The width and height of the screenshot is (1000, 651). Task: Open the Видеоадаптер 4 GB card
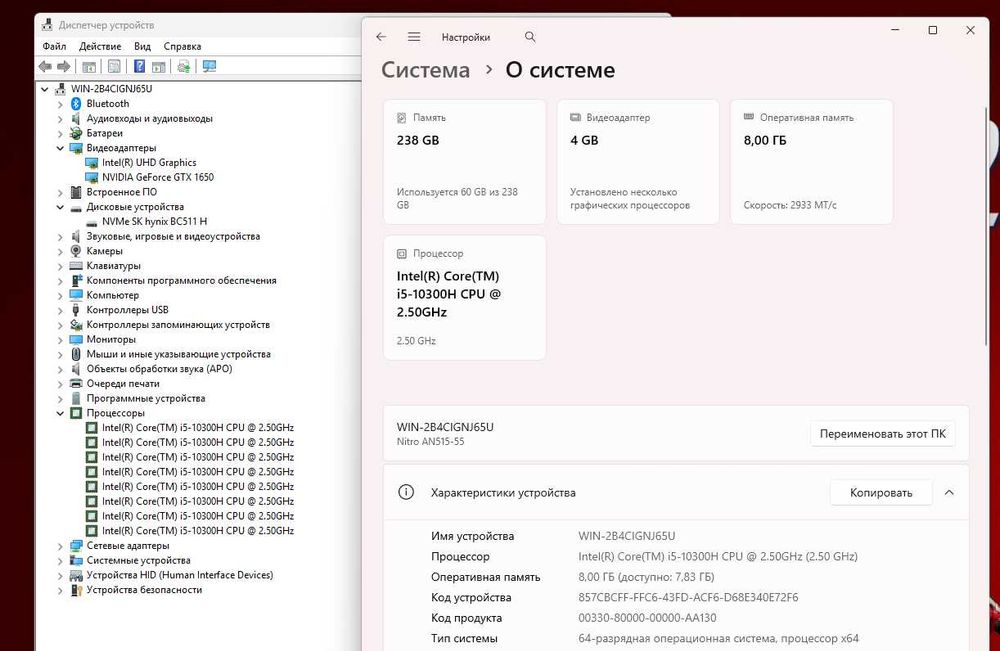click(x=638, y=162)
